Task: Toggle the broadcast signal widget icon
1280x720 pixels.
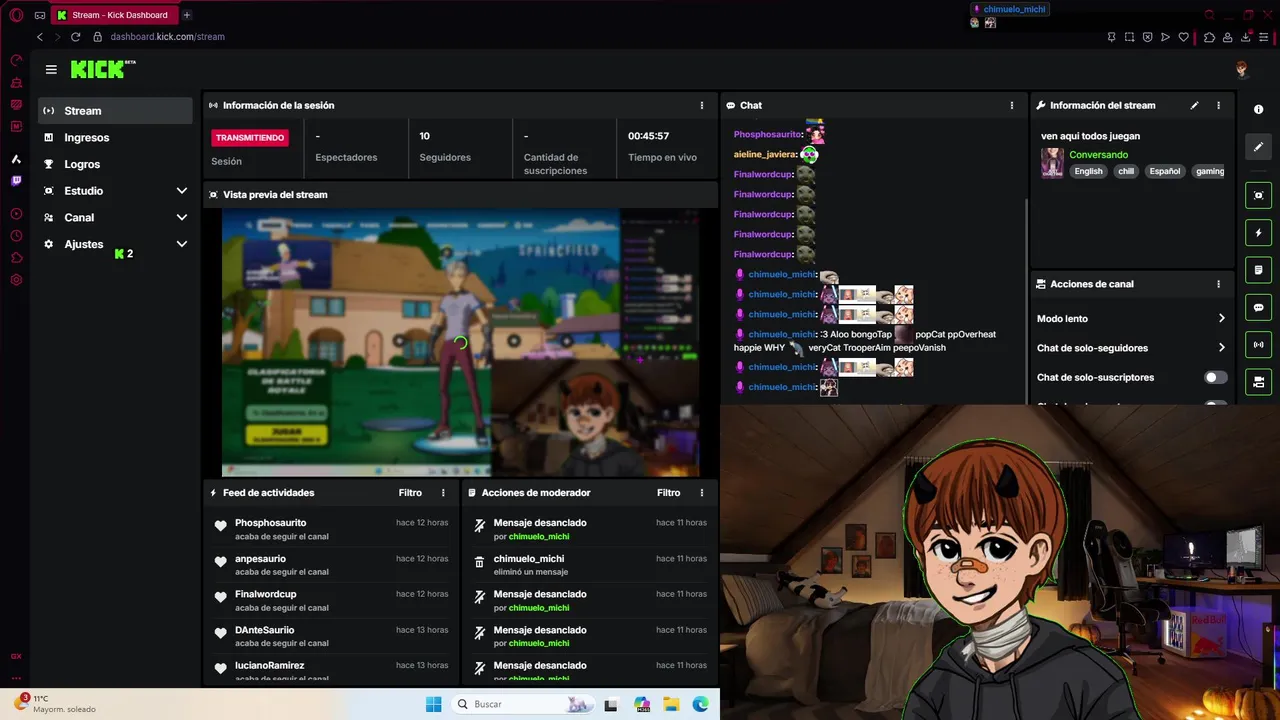Action: [x=1258, y=345]
